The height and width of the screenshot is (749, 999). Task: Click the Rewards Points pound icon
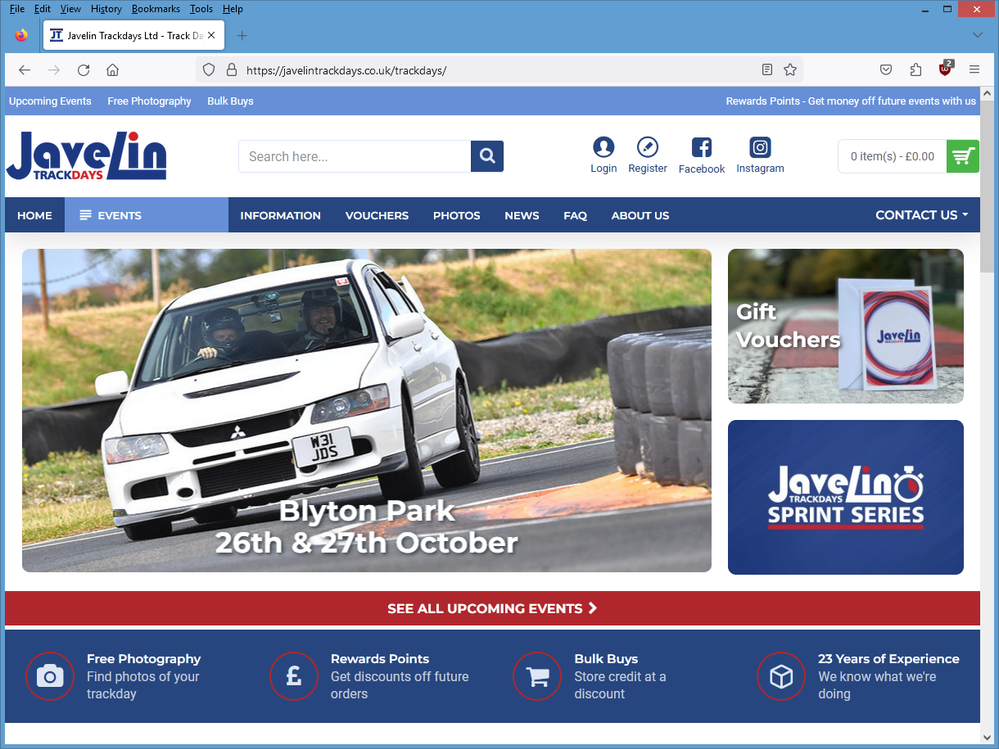[x=294, y=676]
